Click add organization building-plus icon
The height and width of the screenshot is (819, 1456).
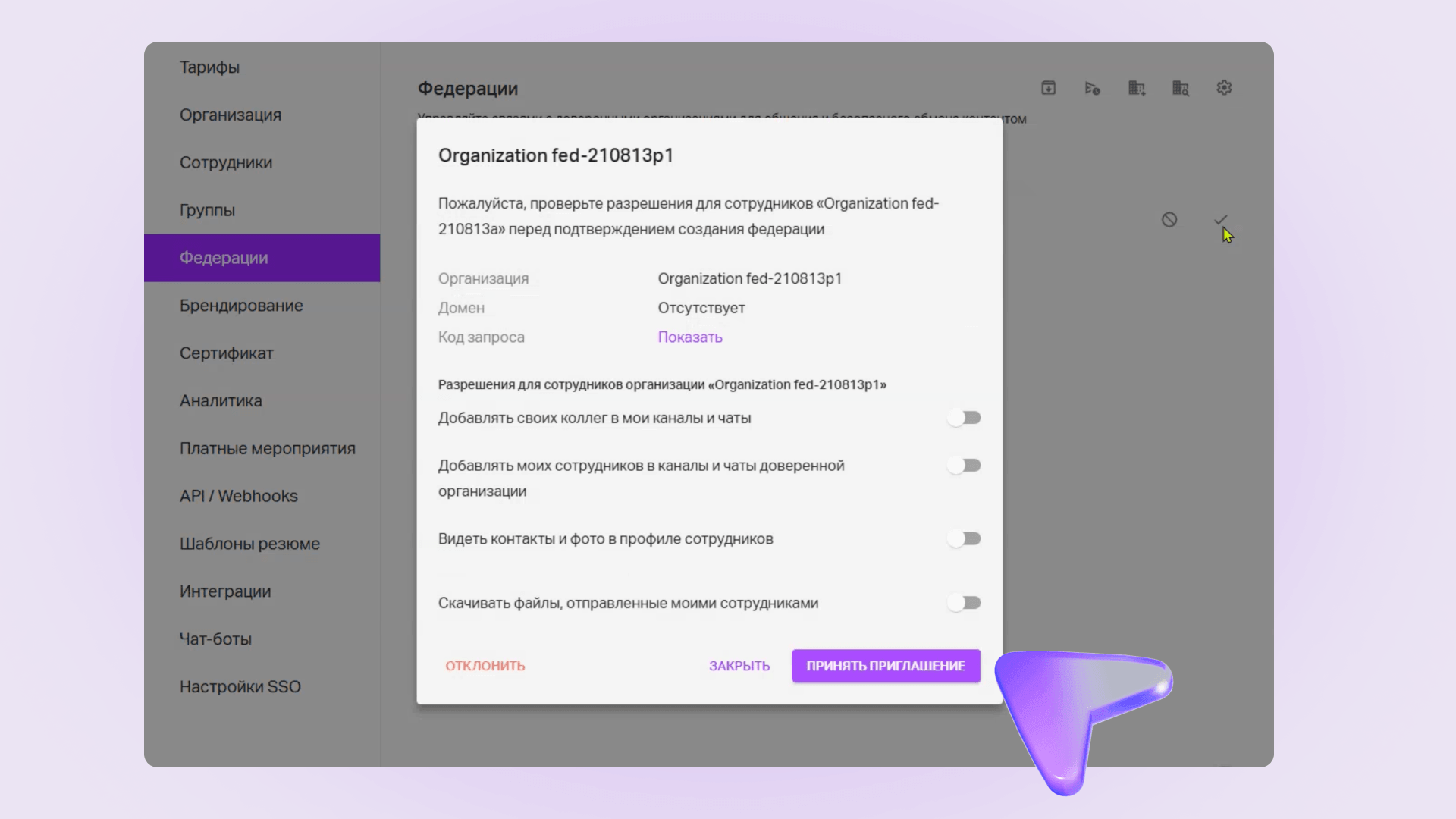pos(1136,88)
